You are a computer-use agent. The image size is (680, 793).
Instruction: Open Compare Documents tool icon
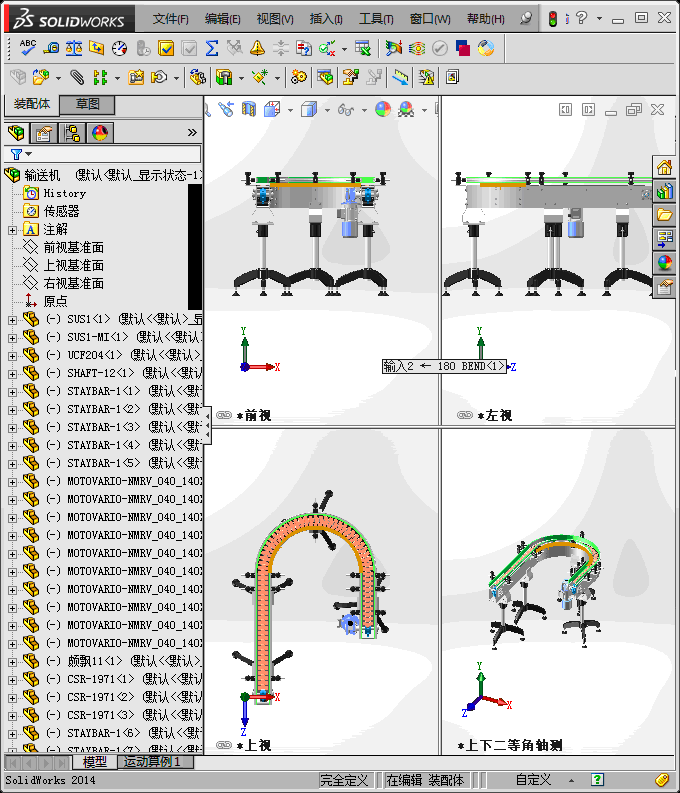click(303, 48)
